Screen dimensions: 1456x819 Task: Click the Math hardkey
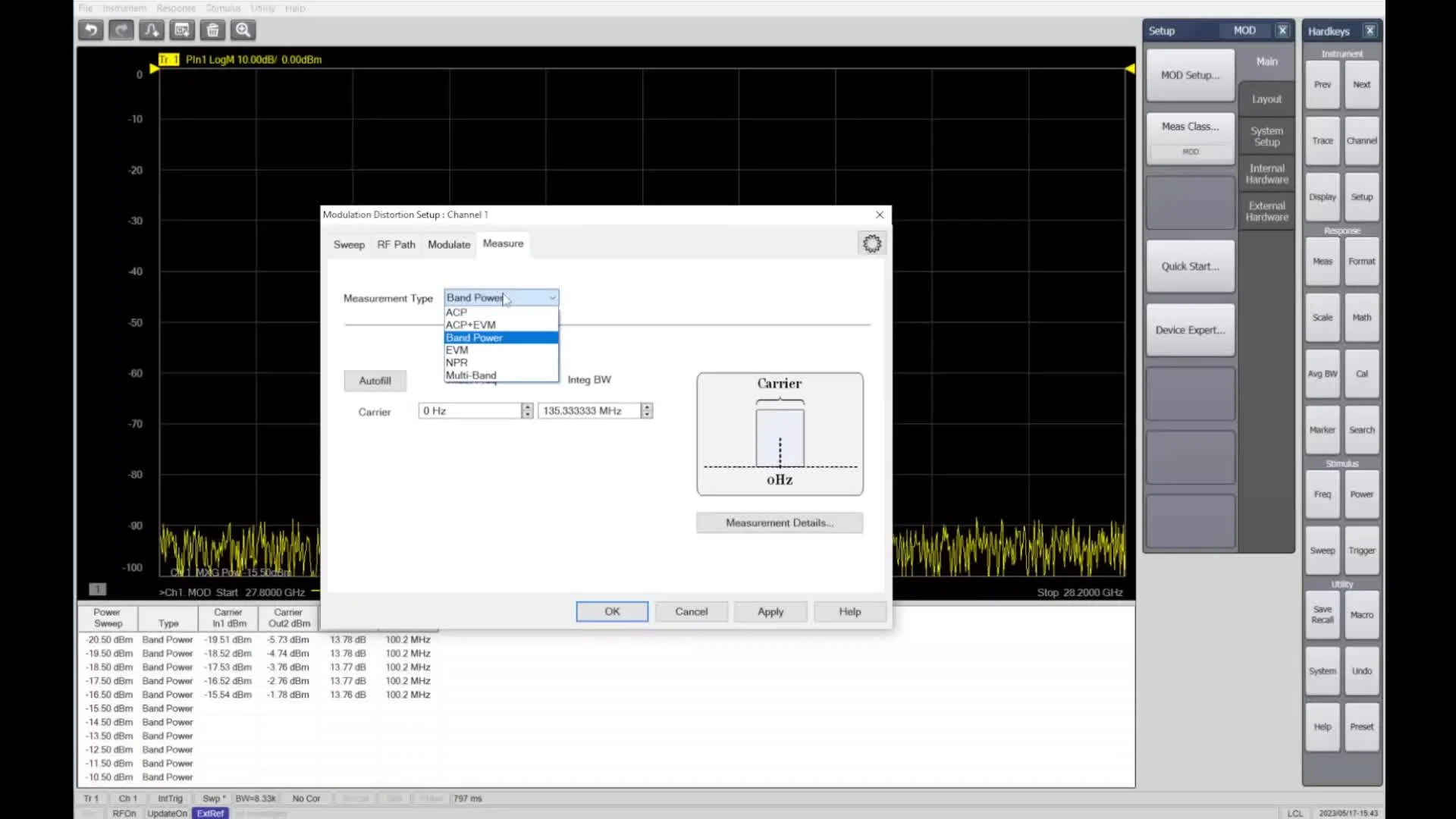(1362, 317)
